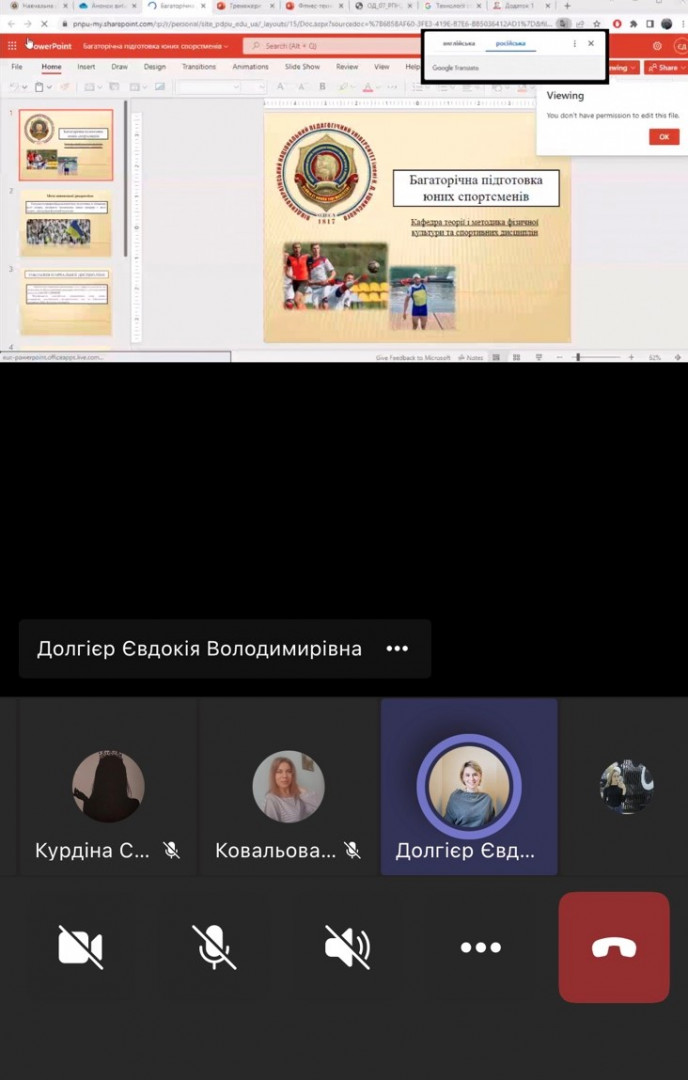Expand the presentation file name dropdown

pos(227,46)
